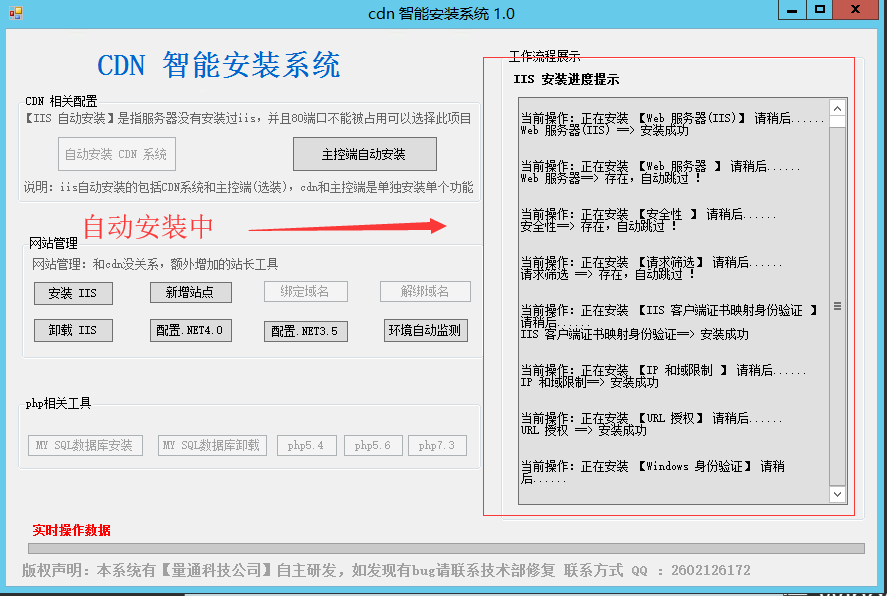Screen dimensions: 887x596
Task: Click the app icon in the title bar
Action: [14, 13]
